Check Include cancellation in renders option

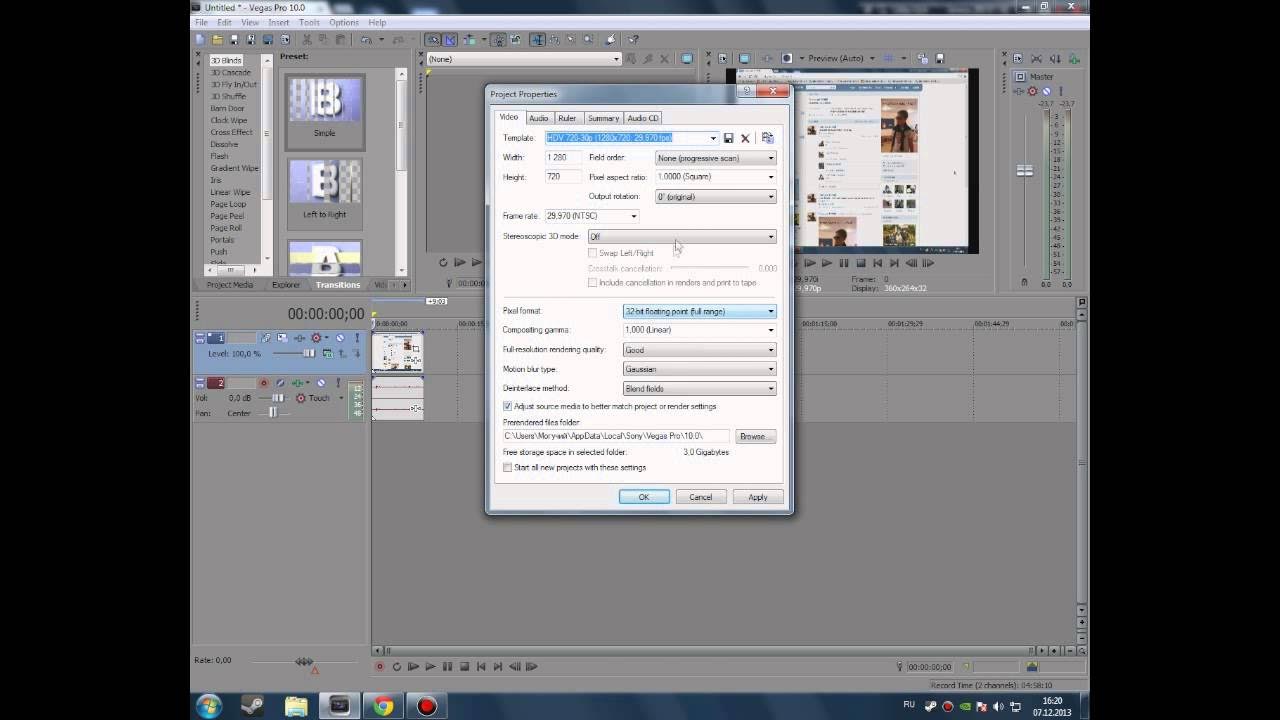(x=592, y=283)
